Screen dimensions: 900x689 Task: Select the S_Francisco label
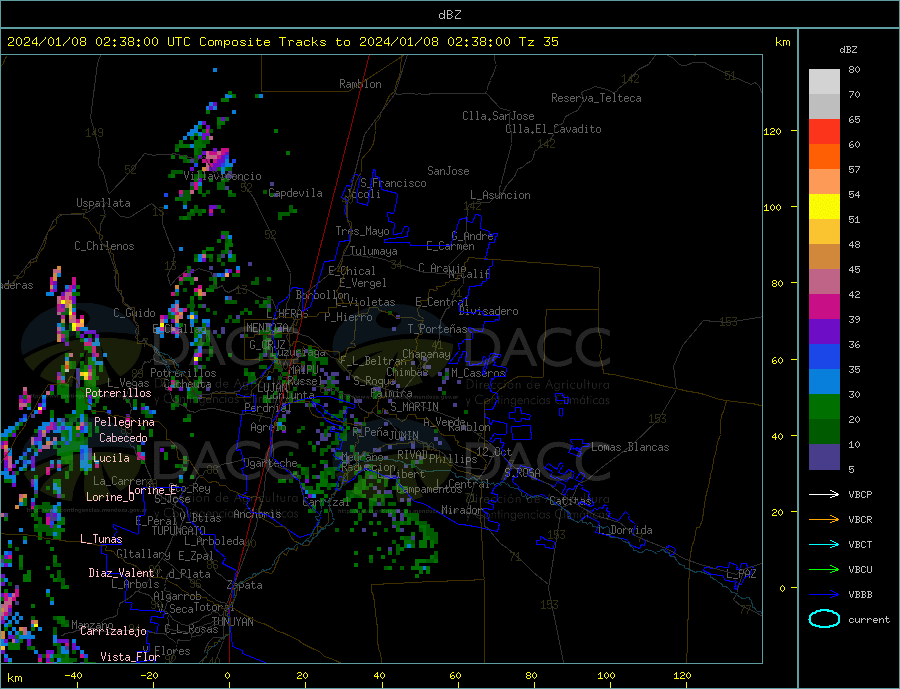click(x=393, y=183)
